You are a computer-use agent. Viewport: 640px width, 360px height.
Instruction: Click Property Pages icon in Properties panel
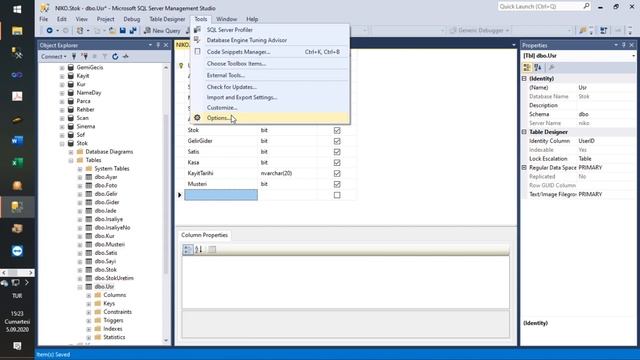(551, 68)
